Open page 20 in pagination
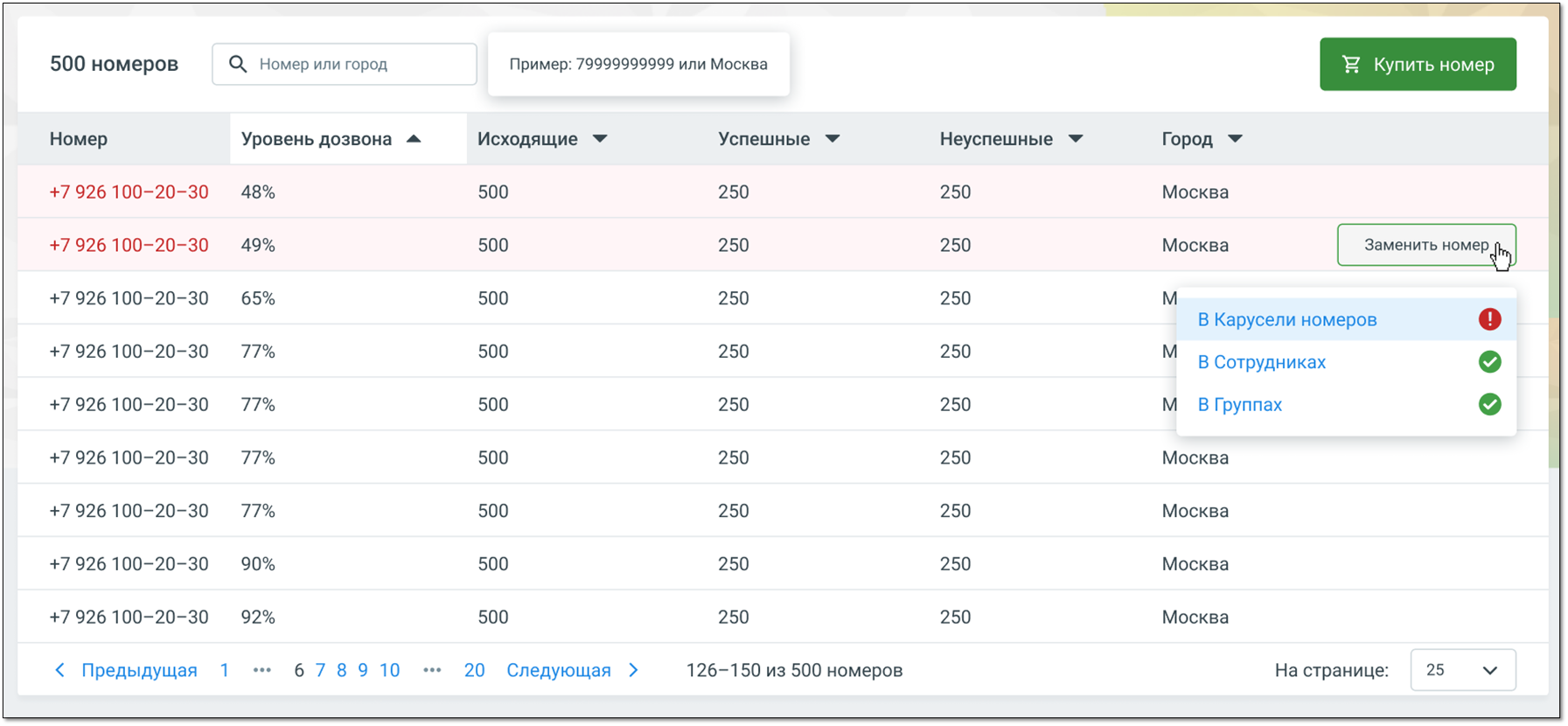1568x726 pixels. pos(474,670)
